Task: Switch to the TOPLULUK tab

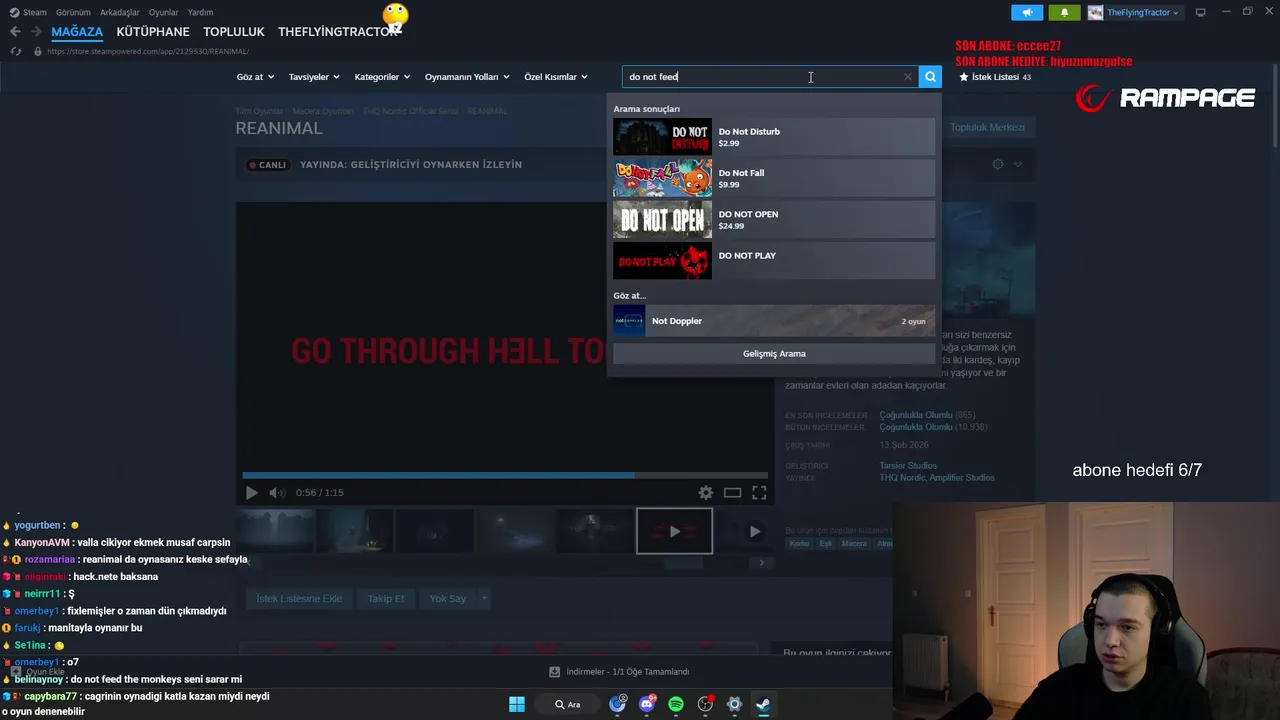Action: coord(234,32)
